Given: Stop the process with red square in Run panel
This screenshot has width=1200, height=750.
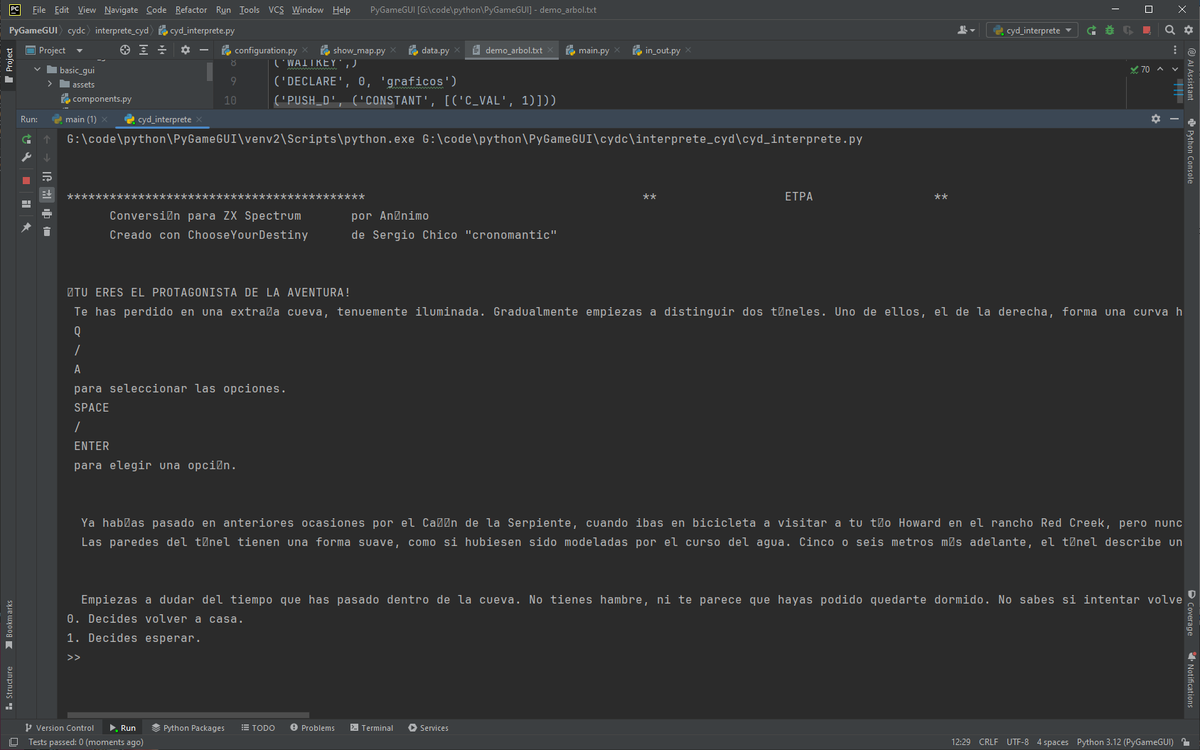Looking at the screenshot, I should pyautogui.click(x=26, y=180).
